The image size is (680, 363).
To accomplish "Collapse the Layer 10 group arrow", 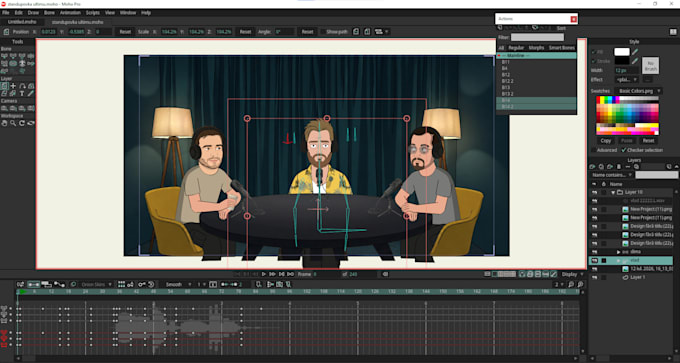I will [613, 192].
